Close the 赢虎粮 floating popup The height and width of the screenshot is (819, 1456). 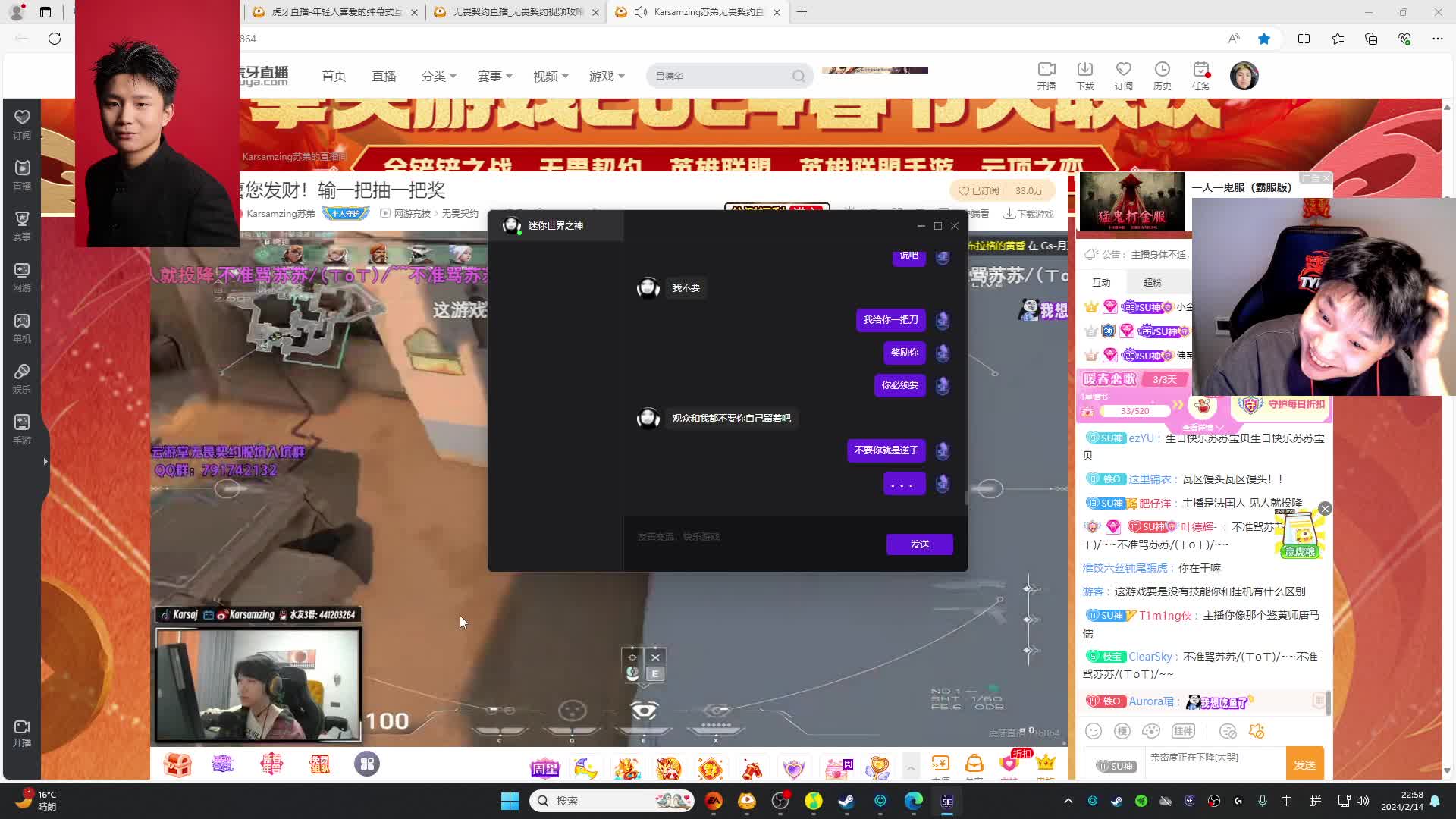(x=1325, y=509)
